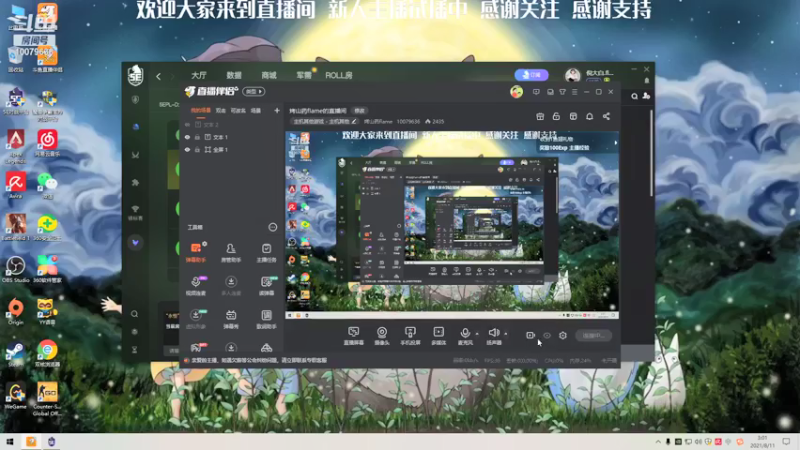Click 5E sidebar search magnifier icon

(135, 314)
